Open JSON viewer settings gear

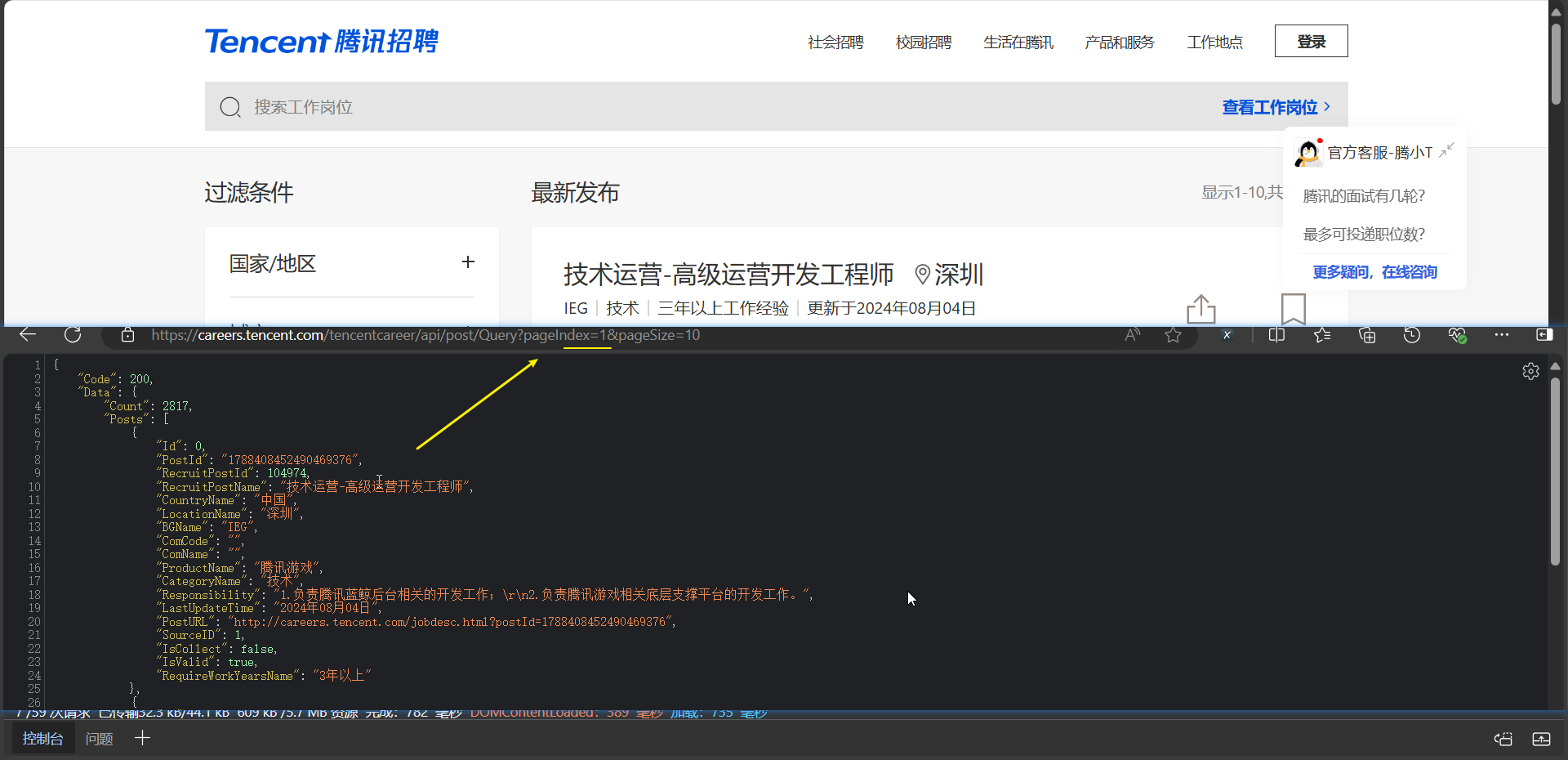[x=1530, y=371]
